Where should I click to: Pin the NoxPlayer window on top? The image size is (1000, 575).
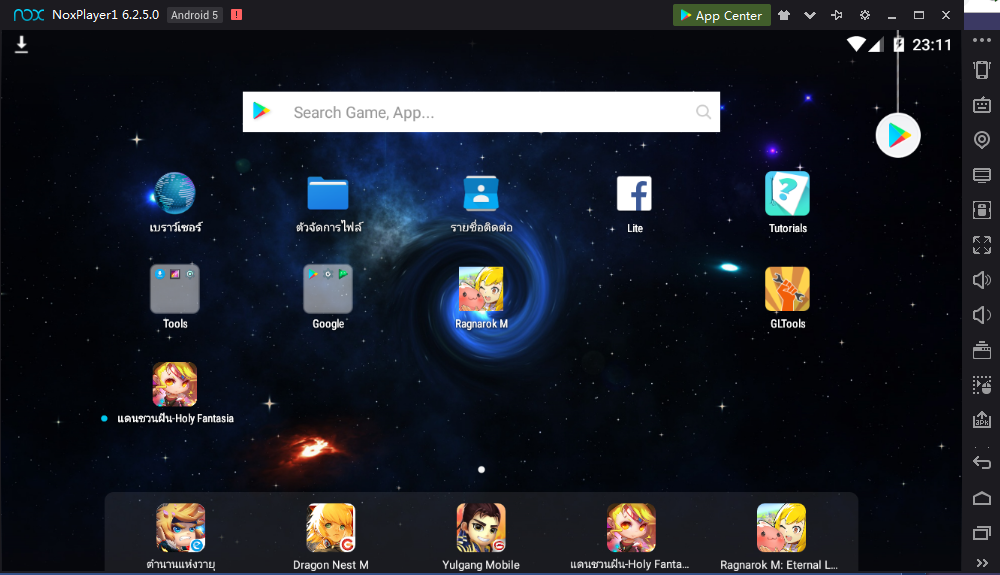click(837, 15)
